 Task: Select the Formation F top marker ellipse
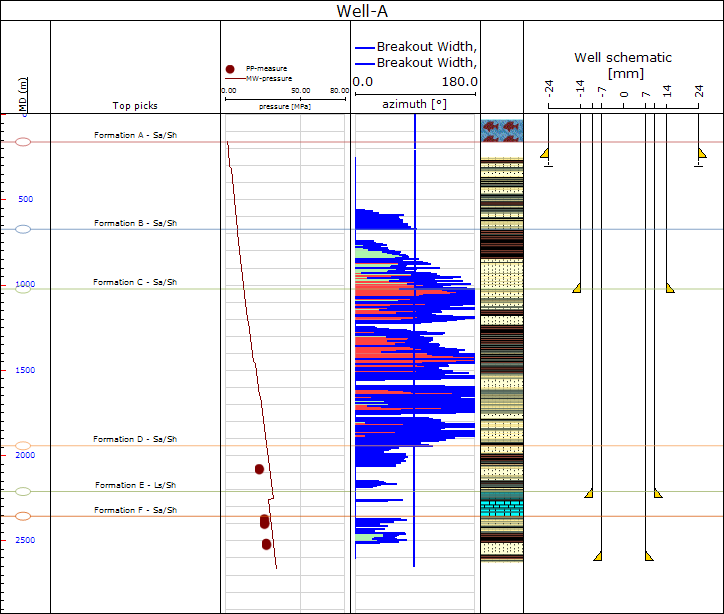point(23,516)
